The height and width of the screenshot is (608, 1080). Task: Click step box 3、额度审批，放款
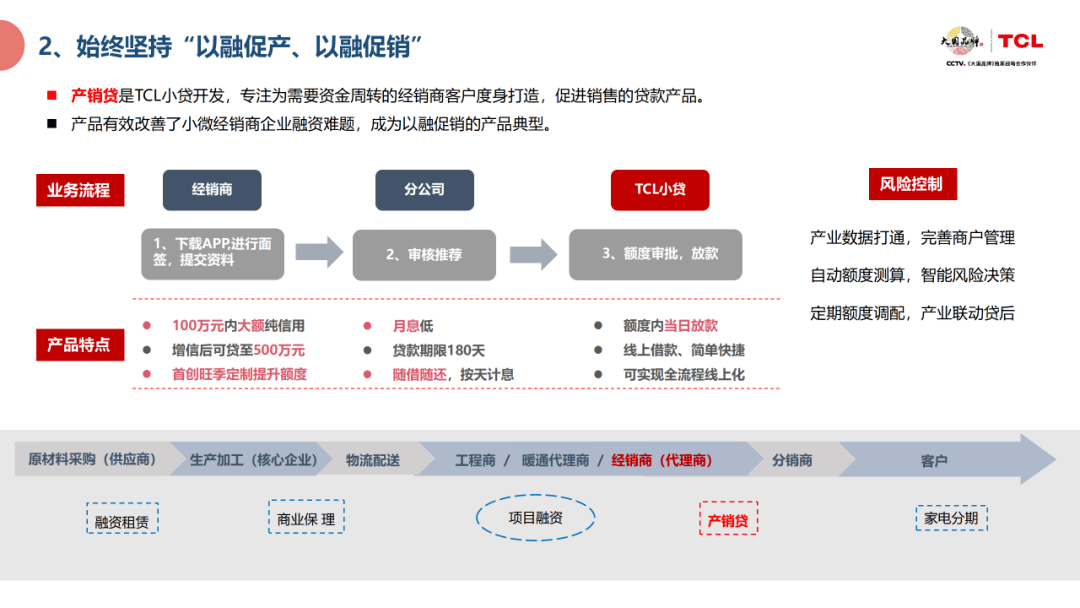tap(656, 254)
